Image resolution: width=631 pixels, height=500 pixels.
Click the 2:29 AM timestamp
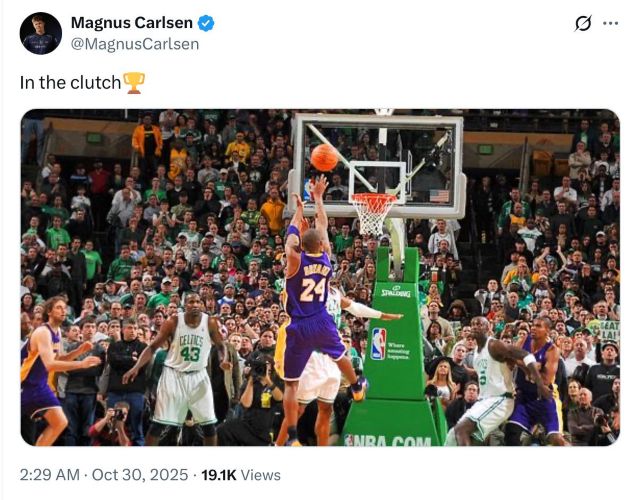49,475
